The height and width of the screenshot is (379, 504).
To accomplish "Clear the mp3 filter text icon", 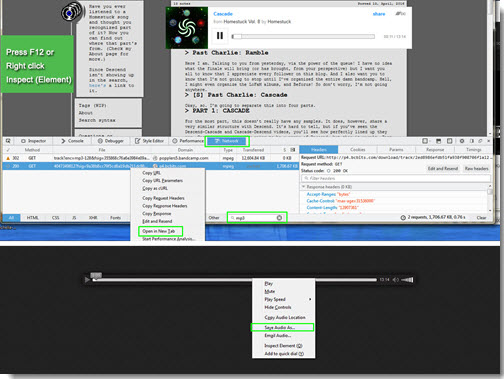I will [x=279, y=218].
